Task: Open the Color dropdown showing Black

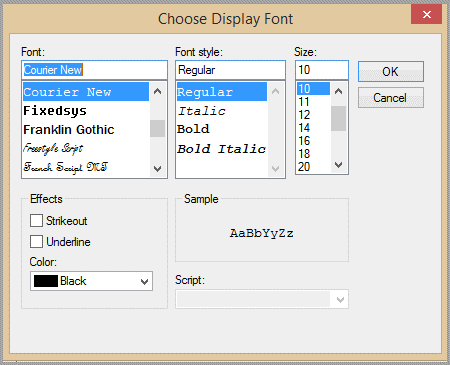Action: [x=91, y=281]
